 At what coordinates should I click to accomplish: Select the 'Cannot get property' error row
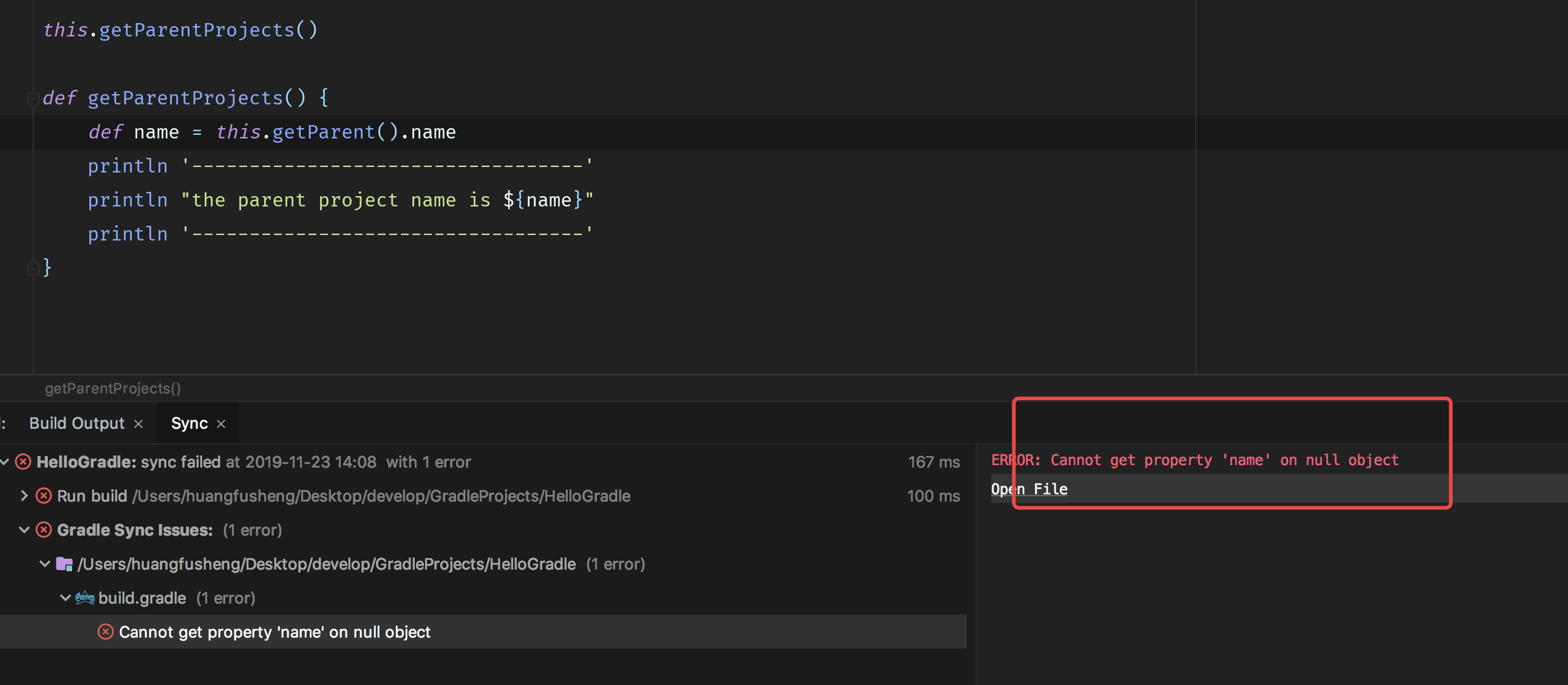tap(274, 632)
